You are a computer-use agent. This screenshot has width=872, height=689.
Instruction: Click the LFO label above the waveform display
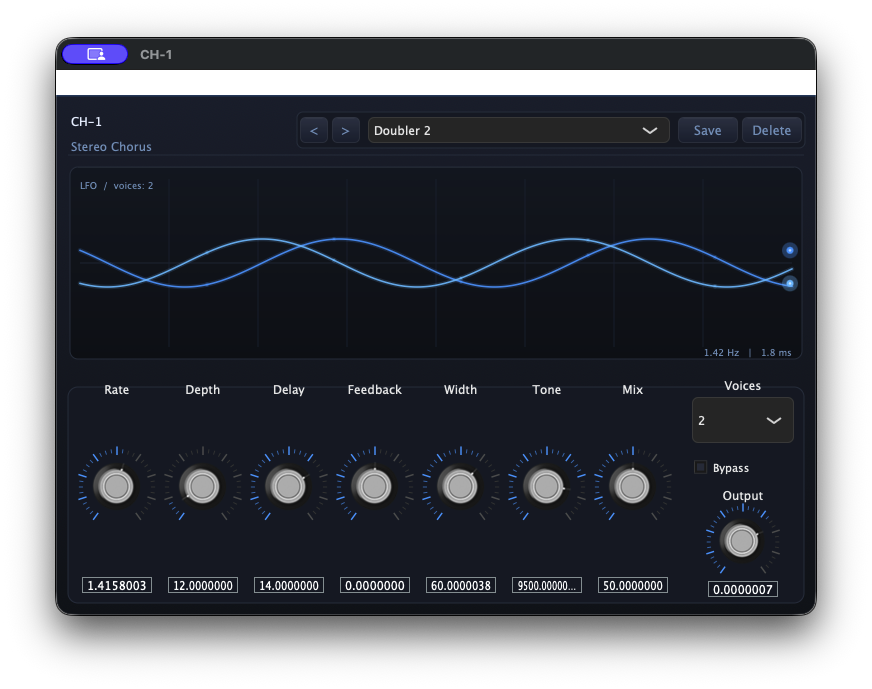click(x=88, y=185)
